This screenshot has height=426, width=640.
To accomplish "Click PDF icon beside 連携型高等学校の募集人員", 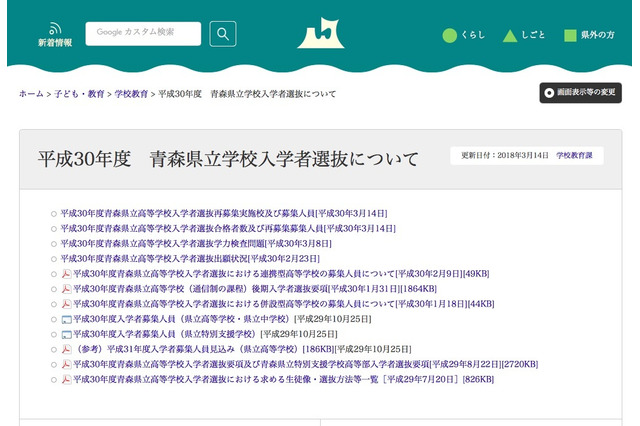I will 66,273.
